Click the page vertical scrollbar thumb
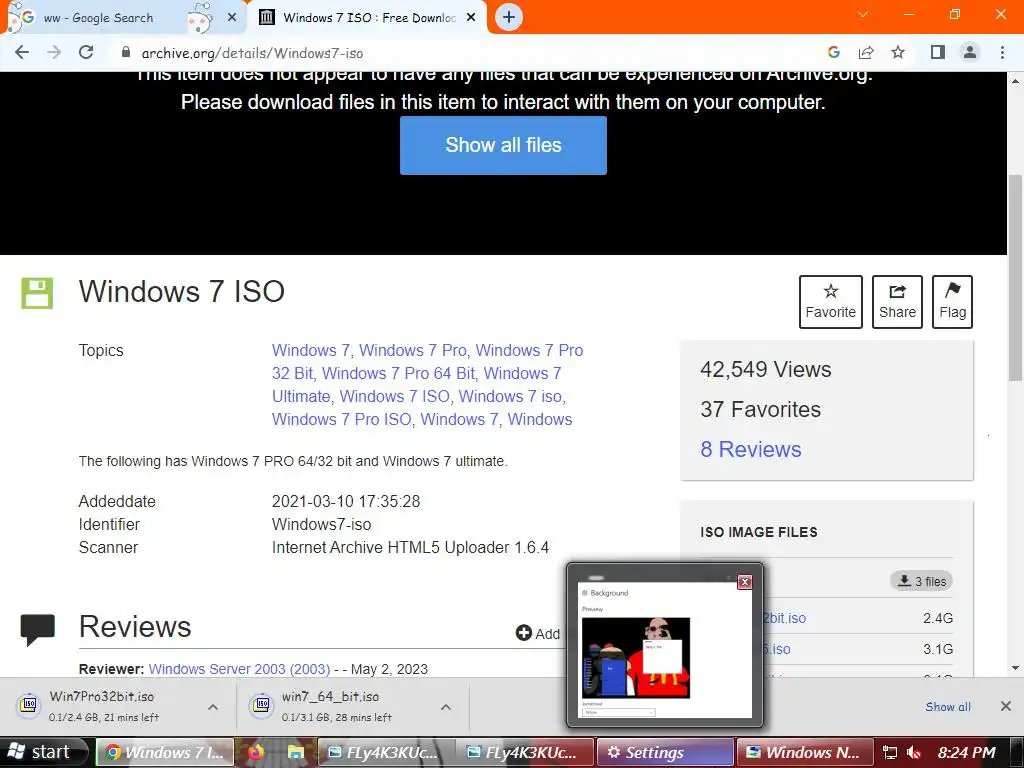 tap(1015, 278)
